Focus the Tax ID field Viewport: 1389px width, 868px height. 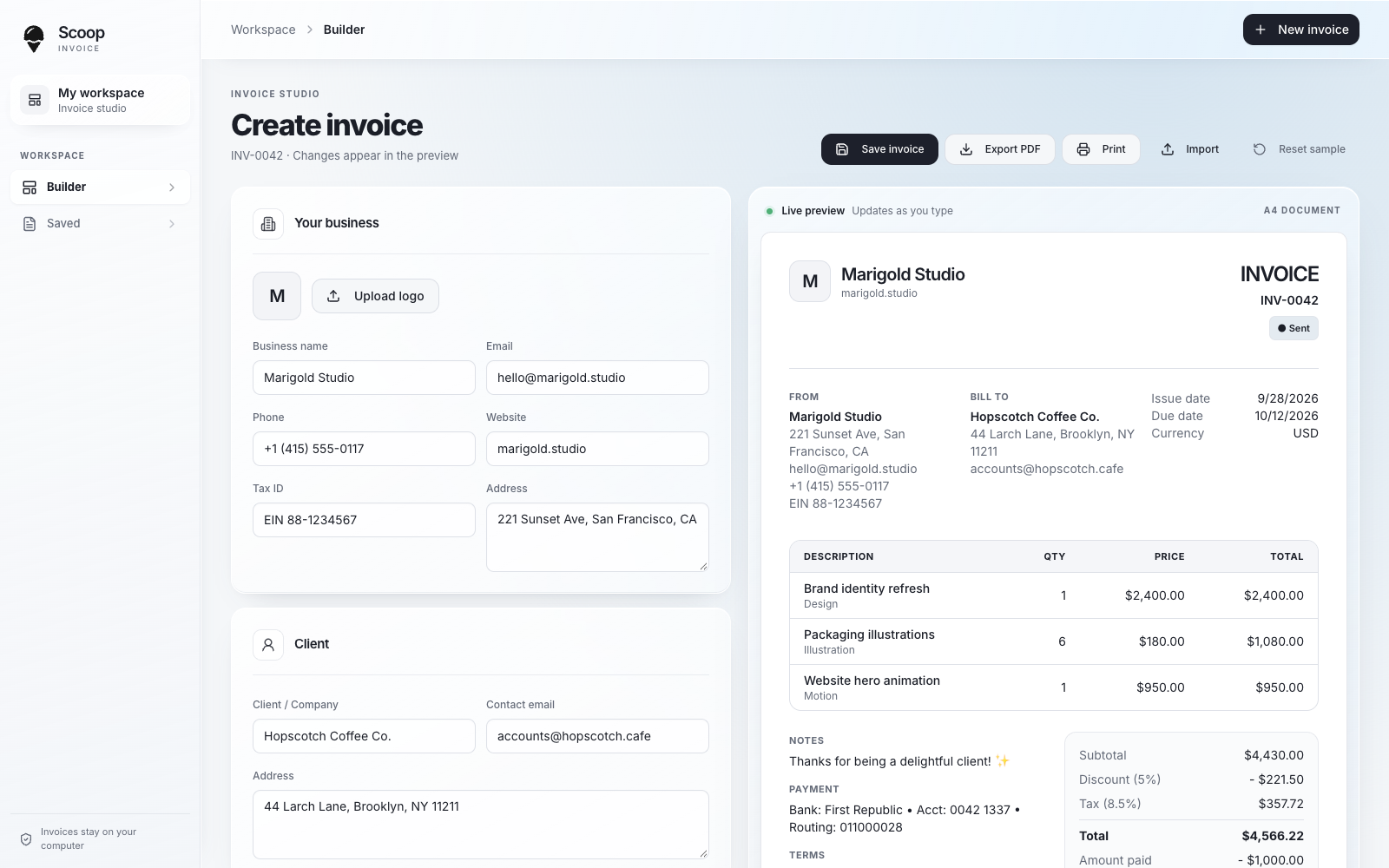coord(364,520)
